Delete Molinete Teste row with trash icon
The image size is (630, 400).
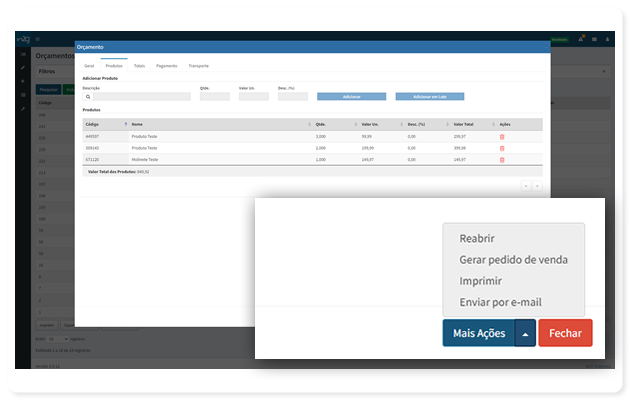[x=502, y=160]
